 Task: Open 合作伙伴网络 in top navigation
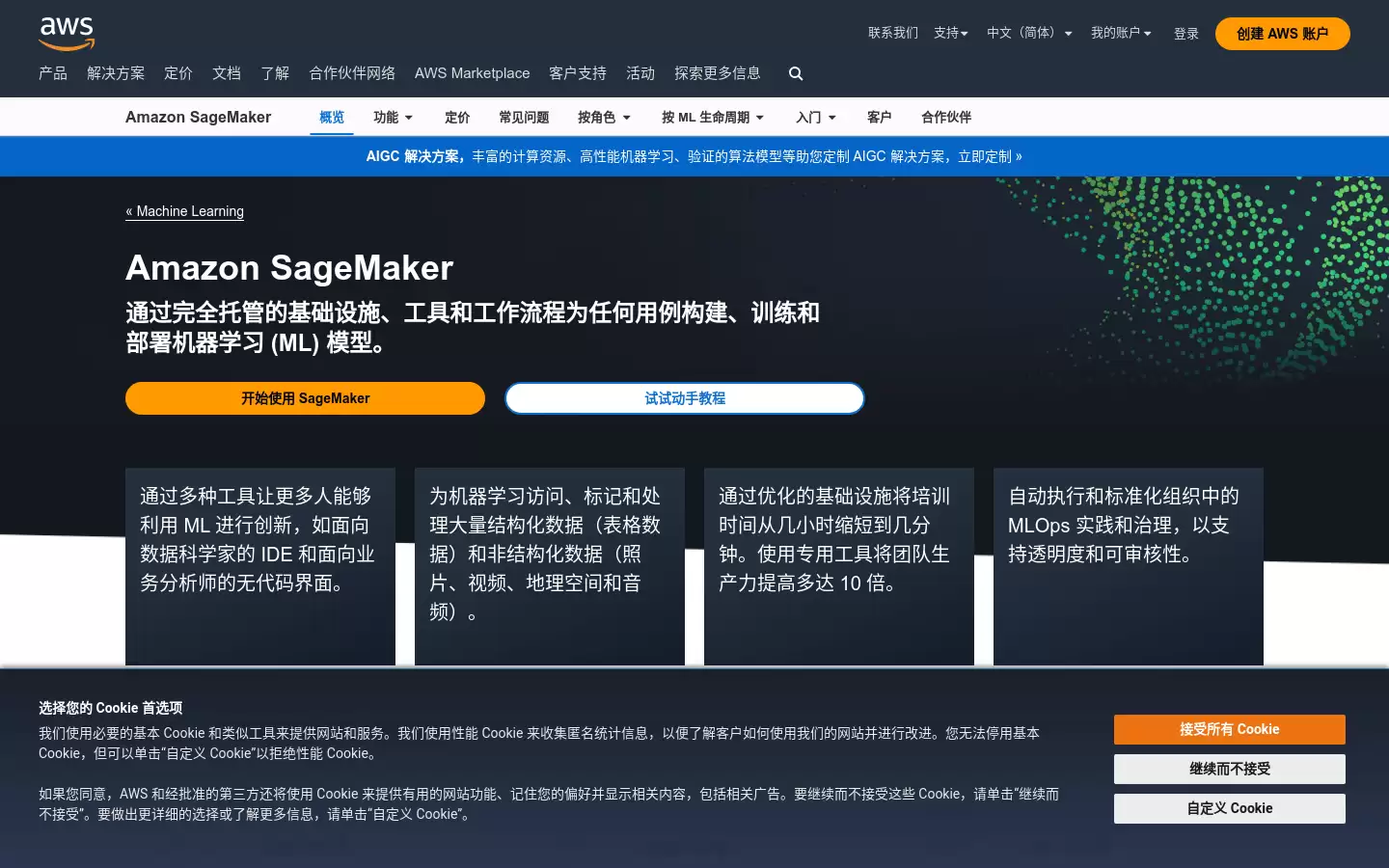(x=352, y=73)
